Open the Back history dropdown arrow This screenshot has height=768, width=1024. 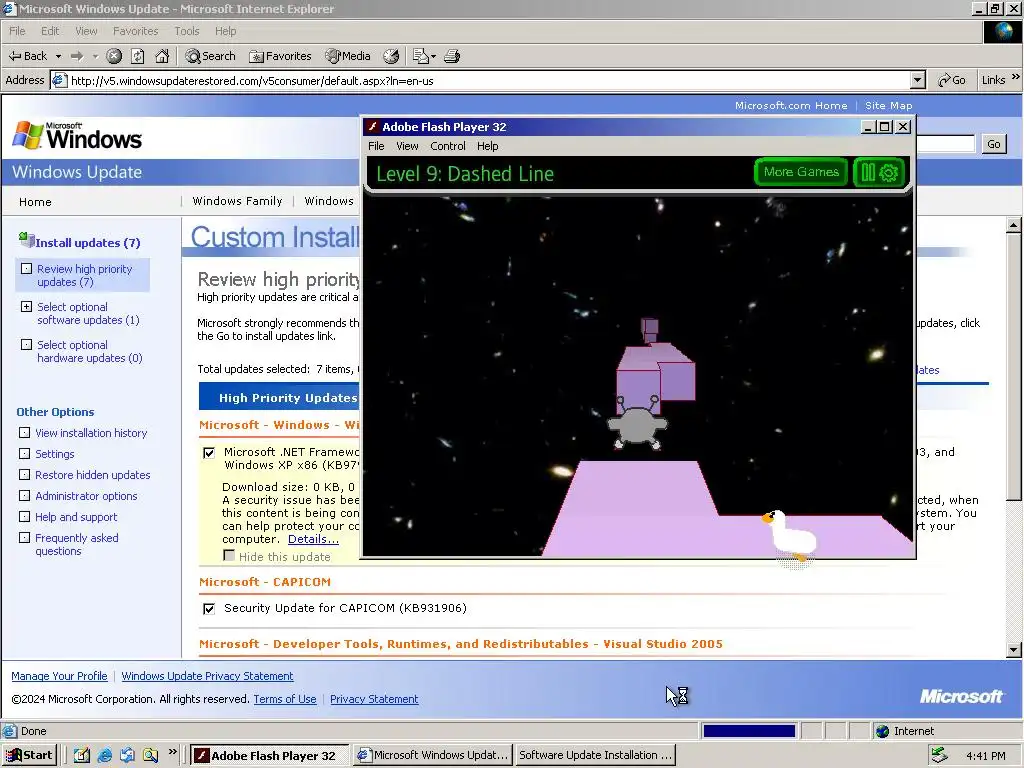point(58,56)
